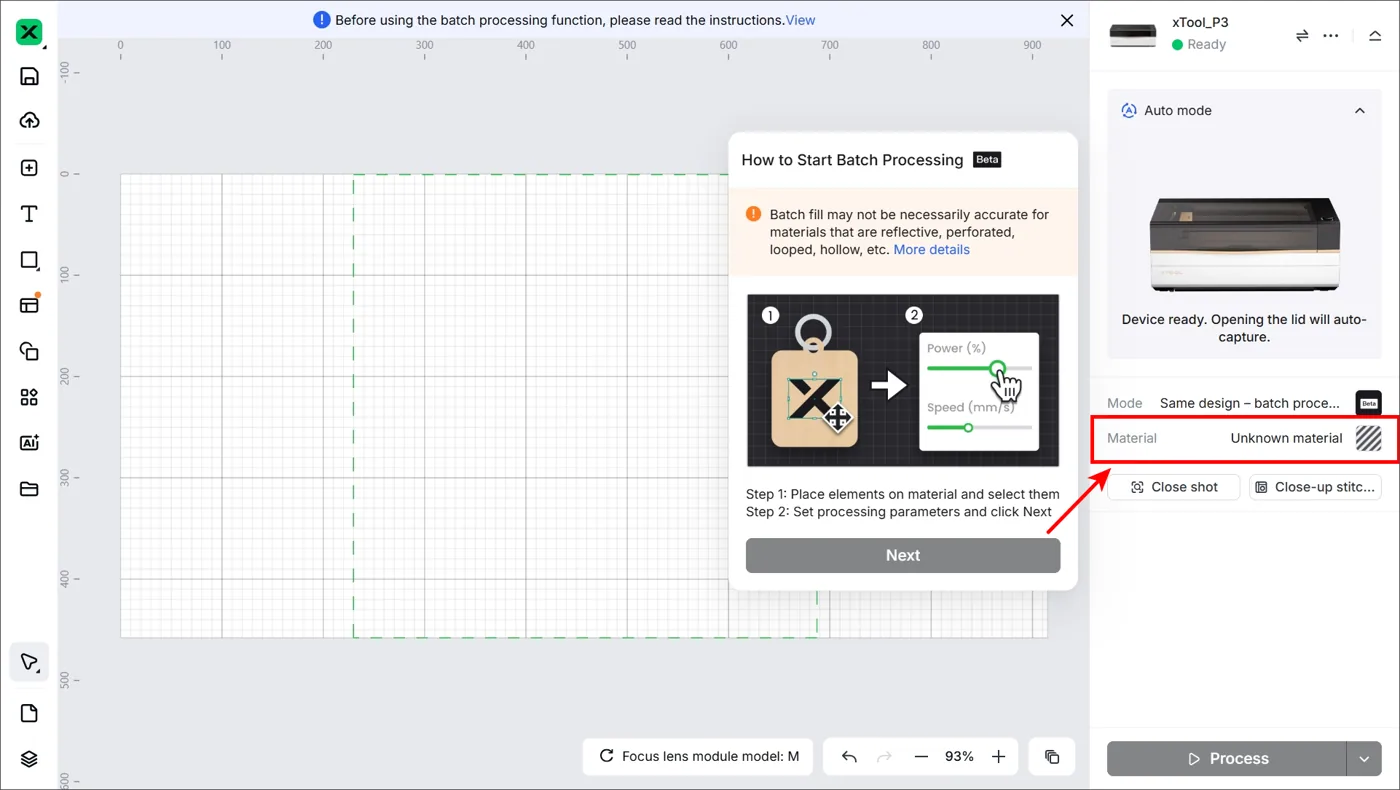This screenshot has height=790, width=1400.
Task: Open the apps grid icon
Action: point(29,397)
